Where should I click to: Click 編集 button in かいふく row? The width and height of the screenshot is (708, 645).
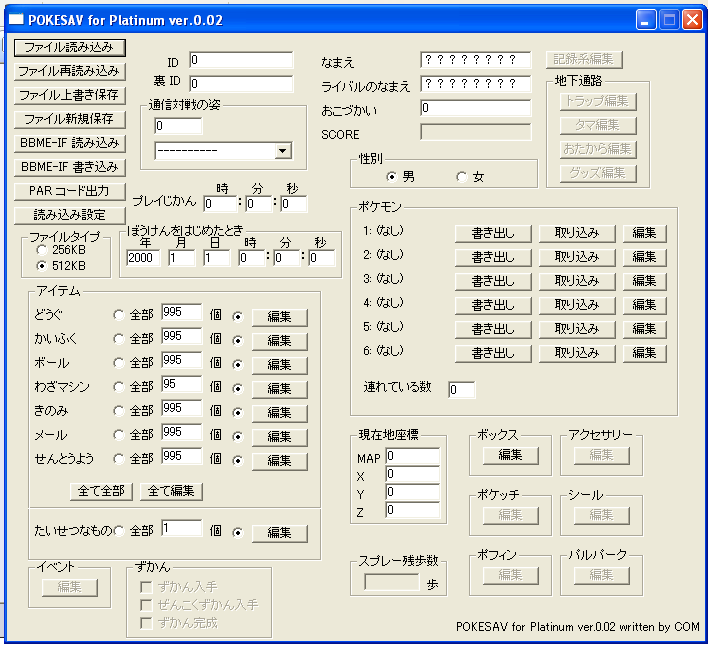(x=279, y=341)
